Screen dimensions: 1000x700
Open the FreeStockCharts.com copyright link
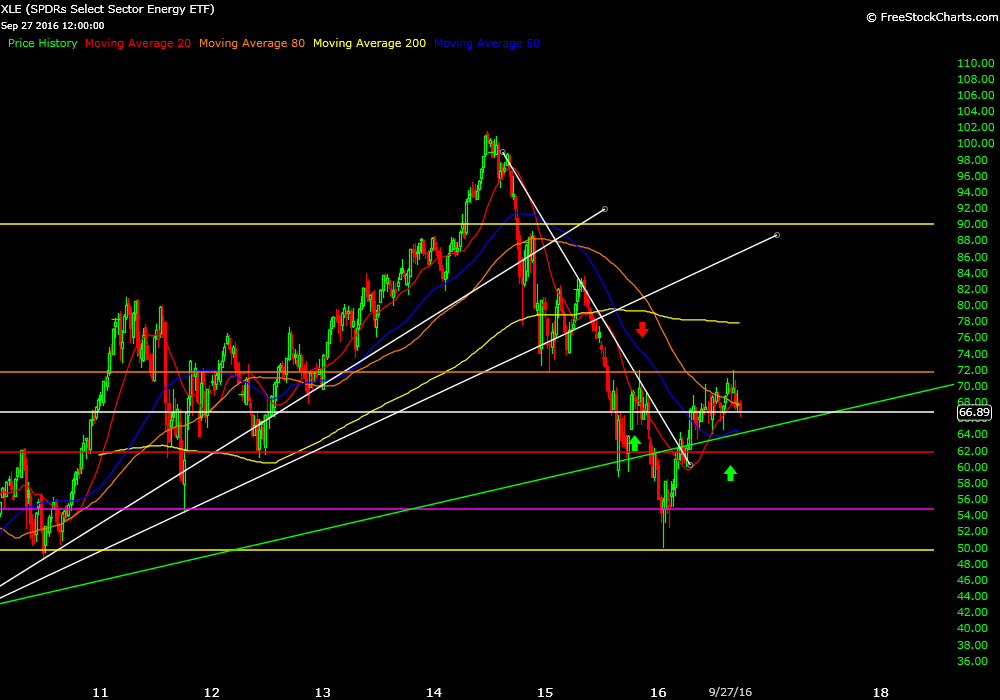coord(929,16)
